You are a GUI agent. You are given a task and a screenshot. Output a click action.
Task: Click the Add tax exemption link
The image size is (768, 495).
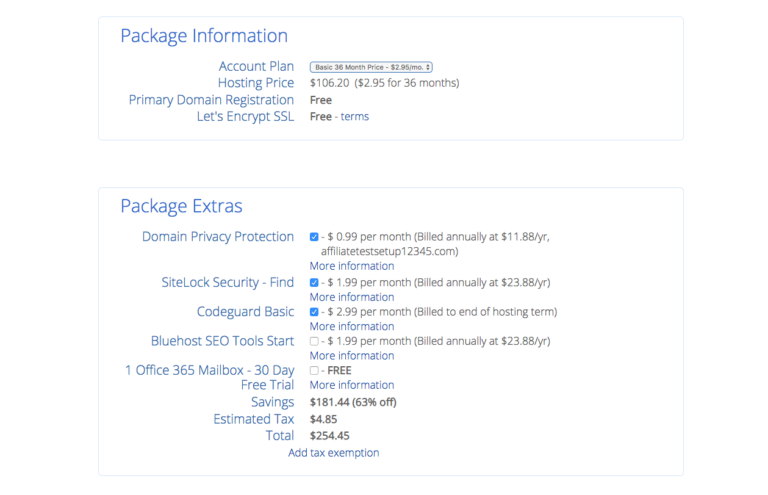pos(333,453)
